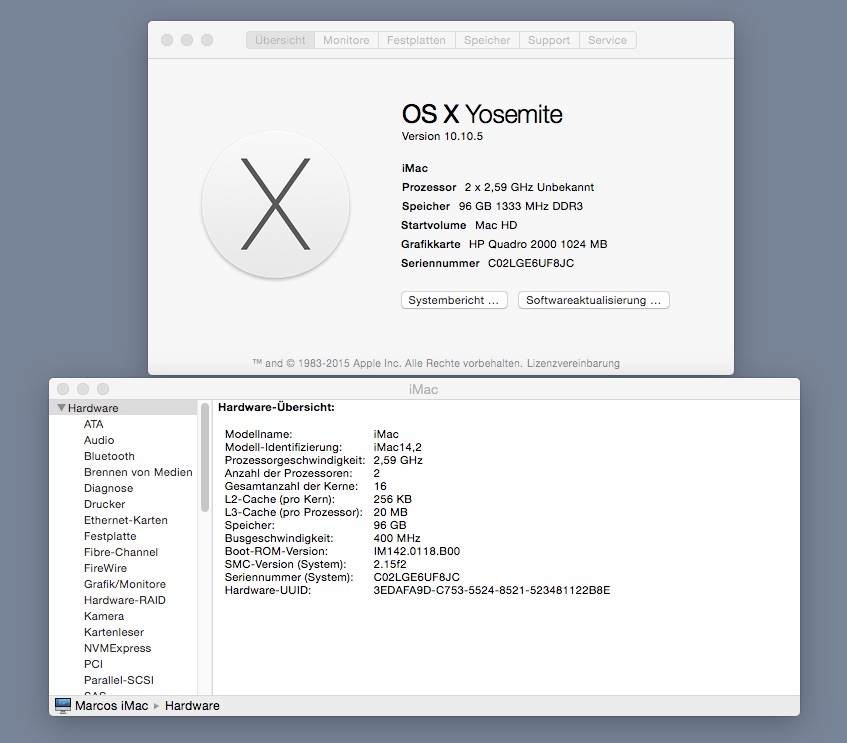
Task: Open the Monitore tab
Action: (x=346, y=40)
